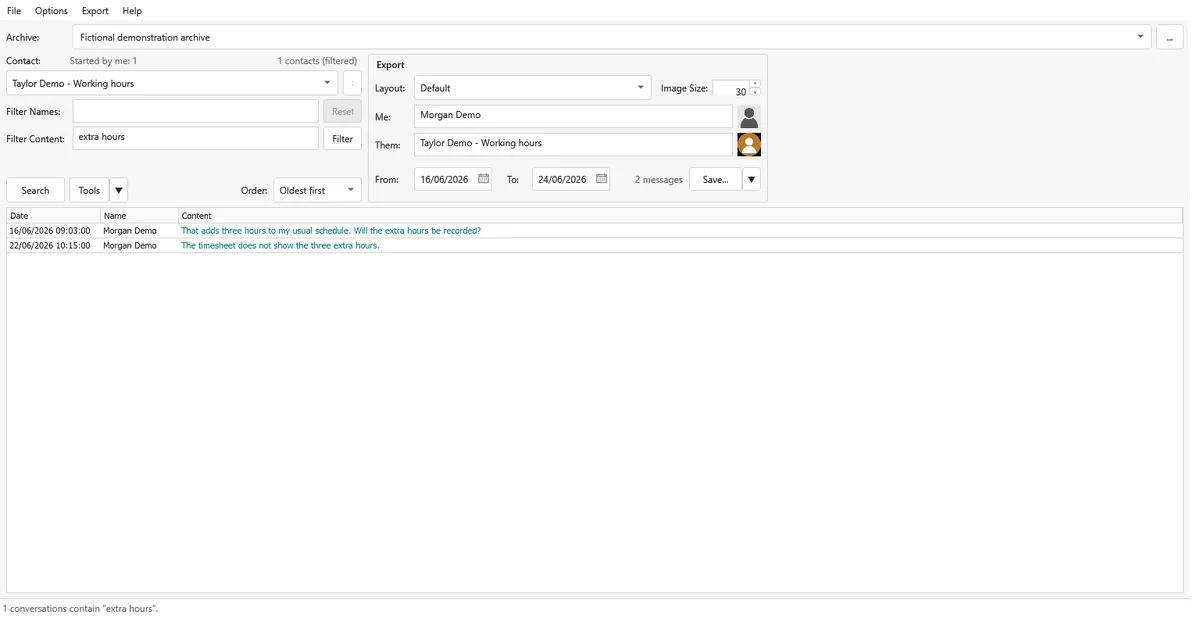Click the Save... button
Image resolution: width=1200 pixels, height=622 pixels.
(x=715, y=179)
